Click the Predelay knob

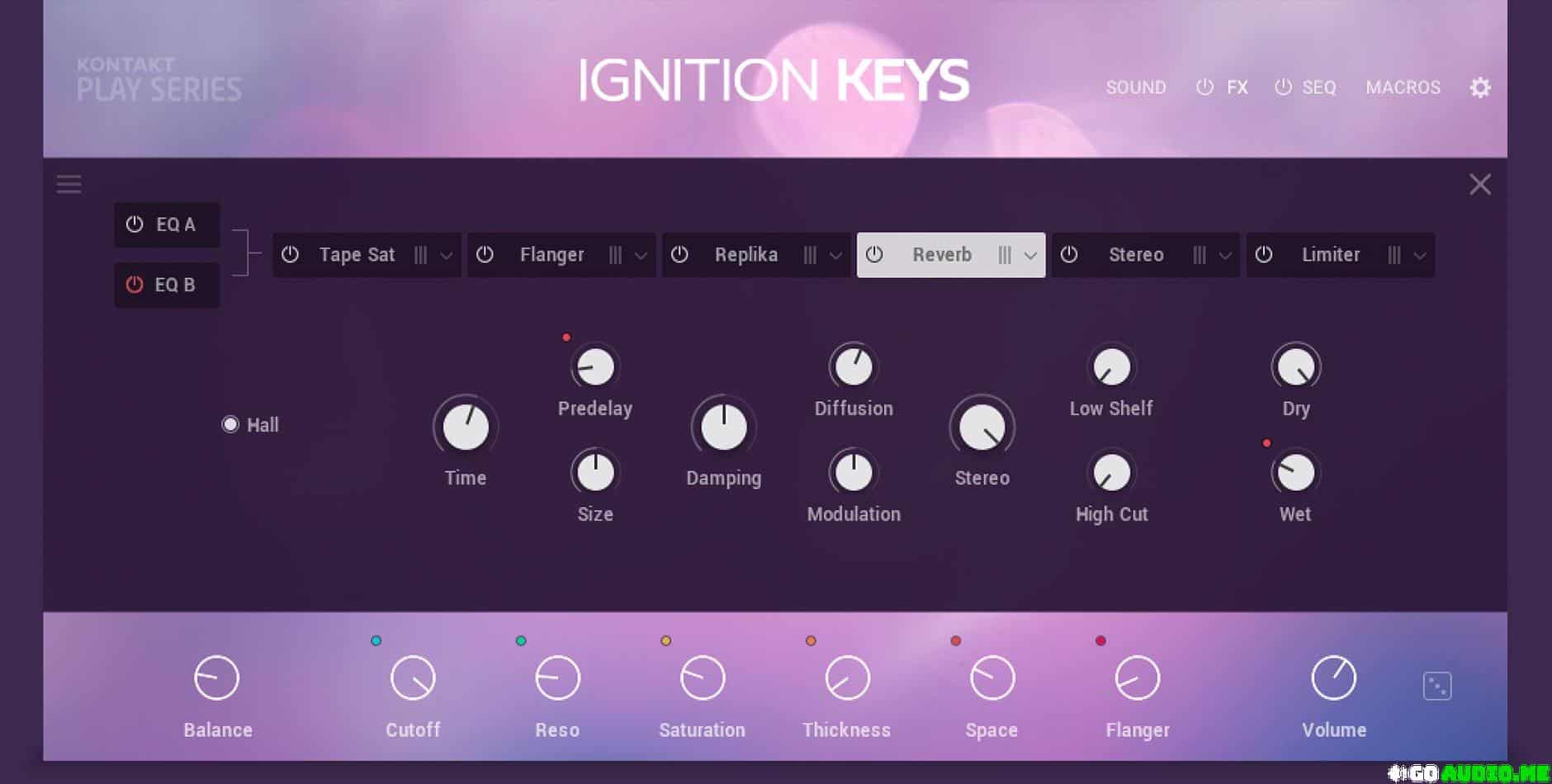[595, 366]
